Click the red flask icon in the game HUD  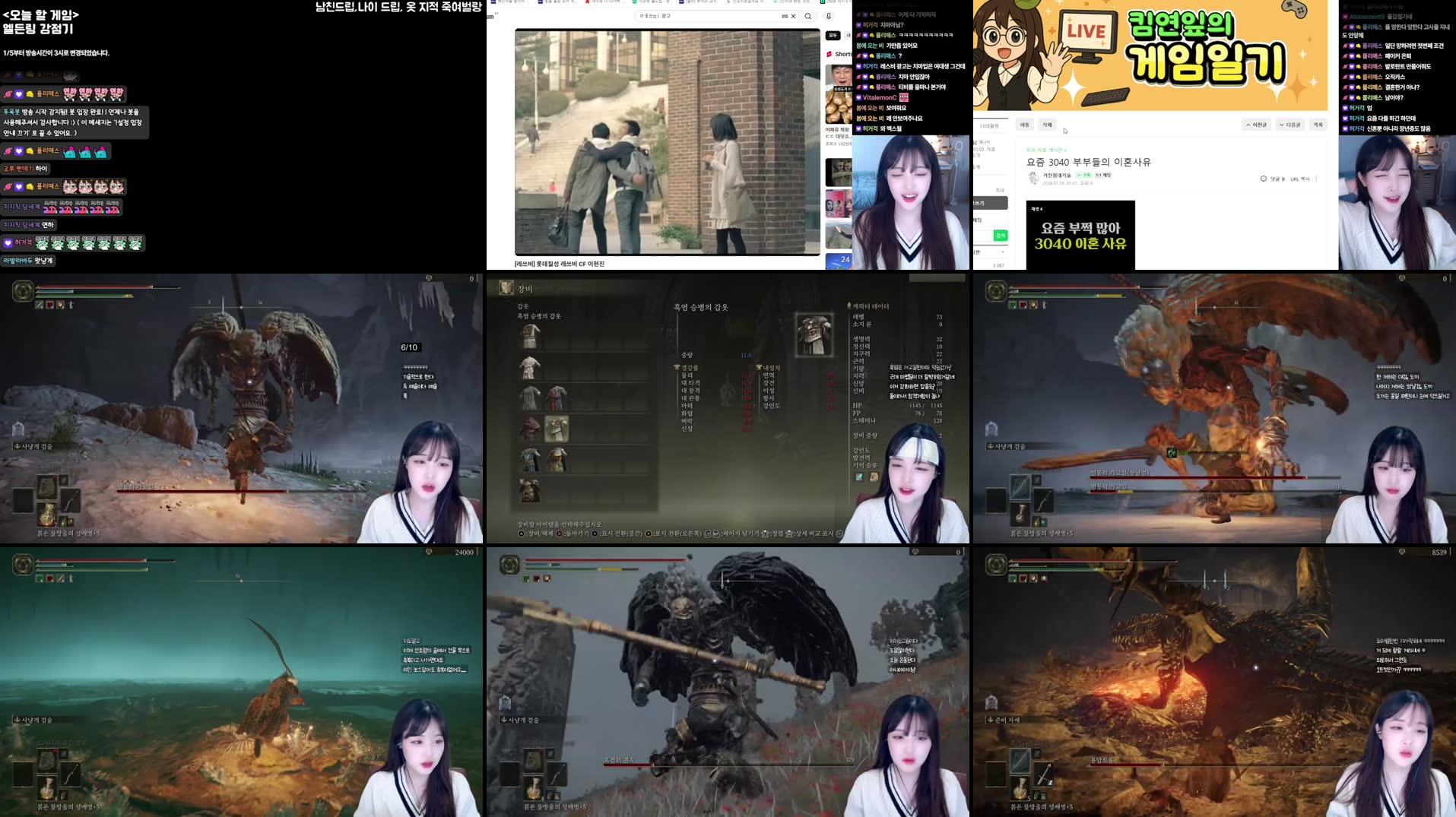49,305
